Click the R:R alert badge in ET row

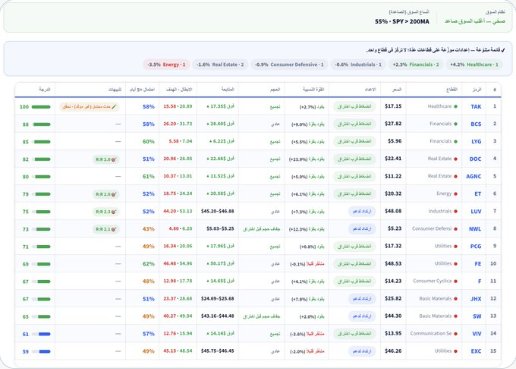[x=106, y=194]
